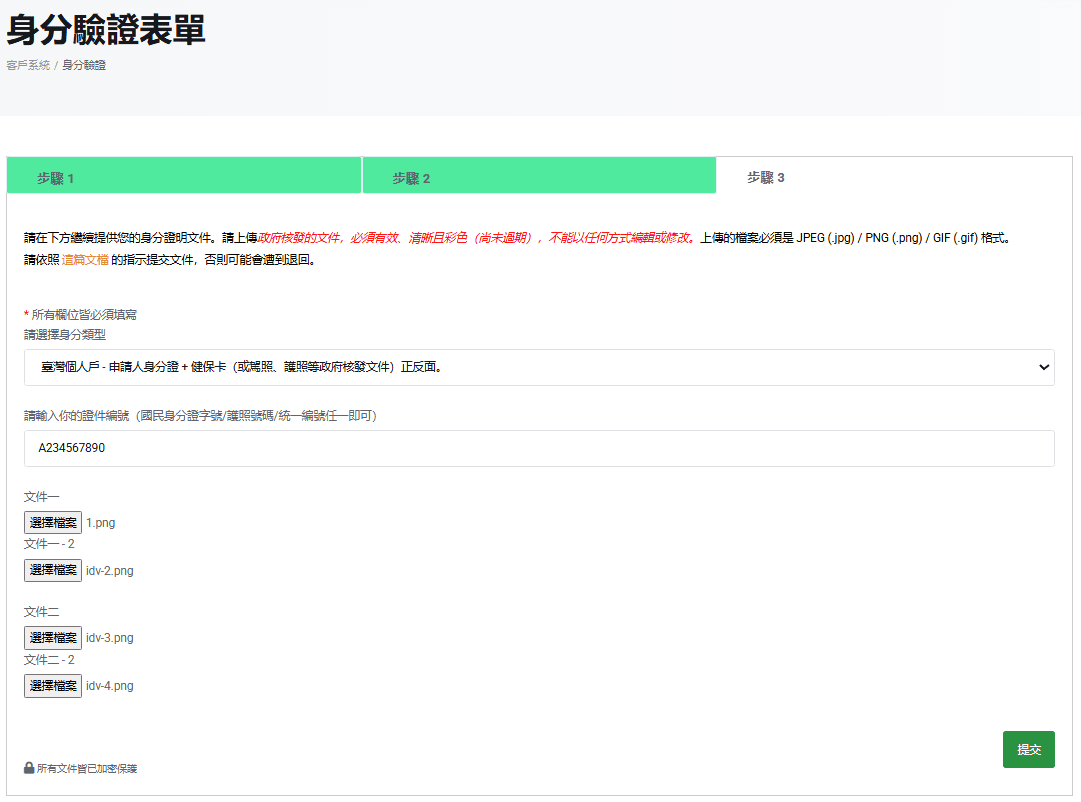Open the 客戶系統 breadcrumb link
Image resolution: width=1081 pixels, height=802 pixels.
(x=28, y=65)
